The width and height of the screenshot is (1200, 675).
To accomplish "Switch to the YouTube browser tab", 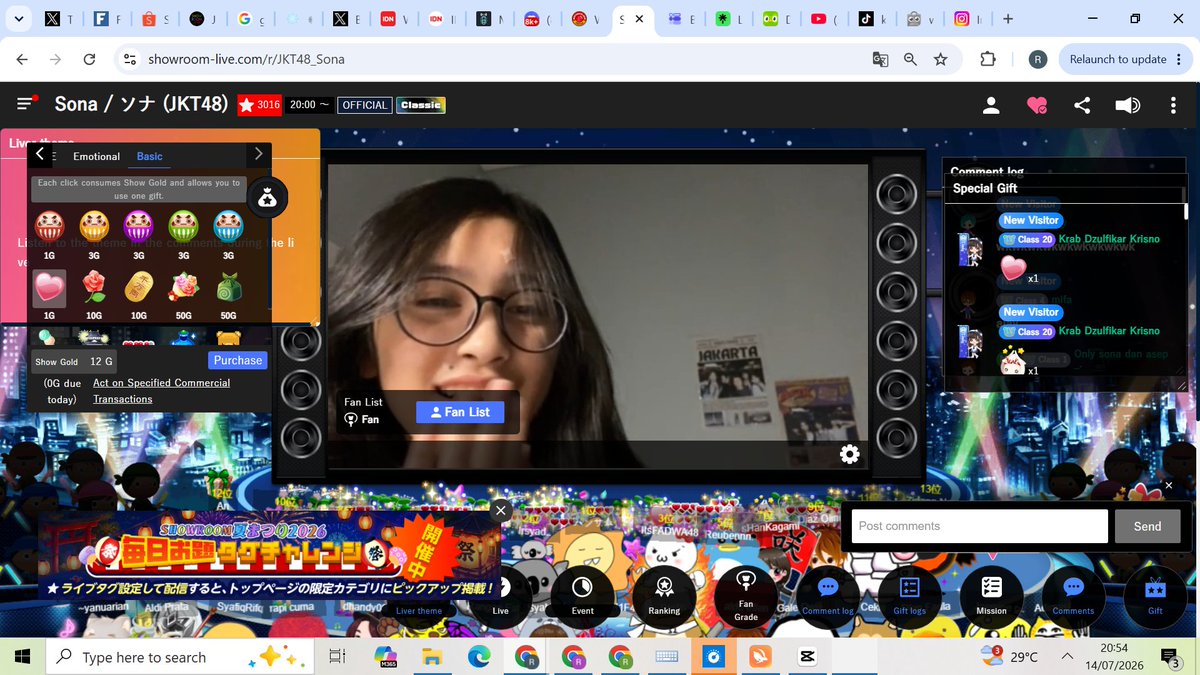I will click(x=829, y=19).
